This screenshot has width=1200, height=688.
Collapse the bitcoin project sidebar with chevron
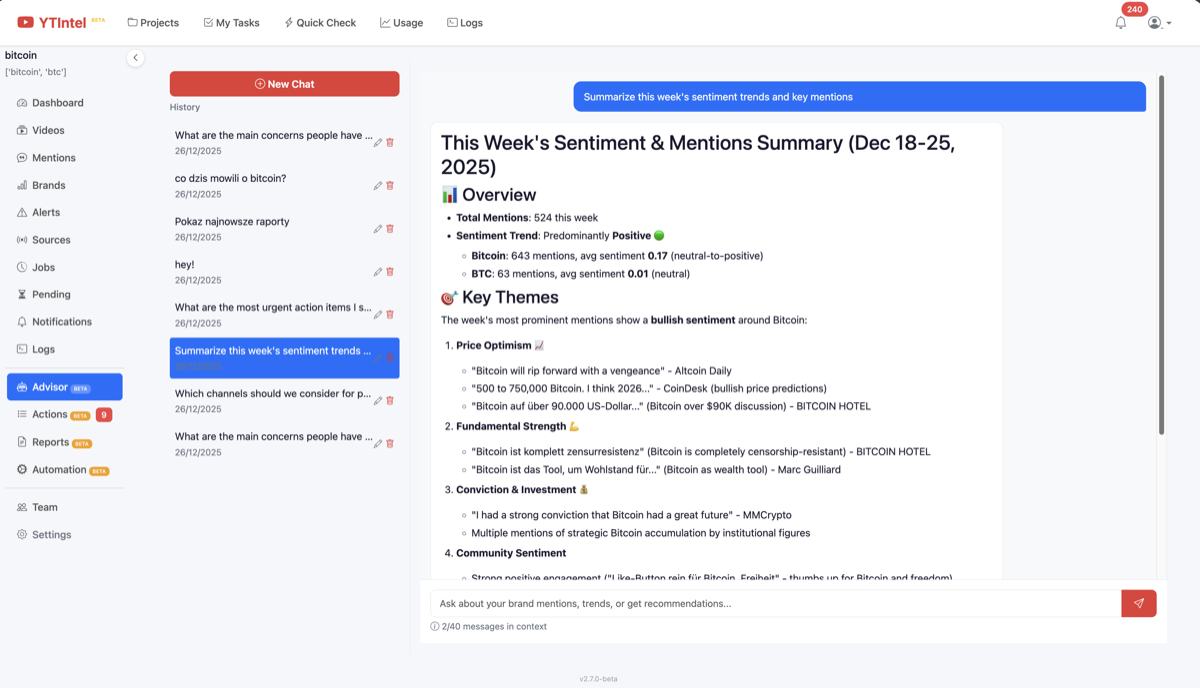[x=135, y=57]
